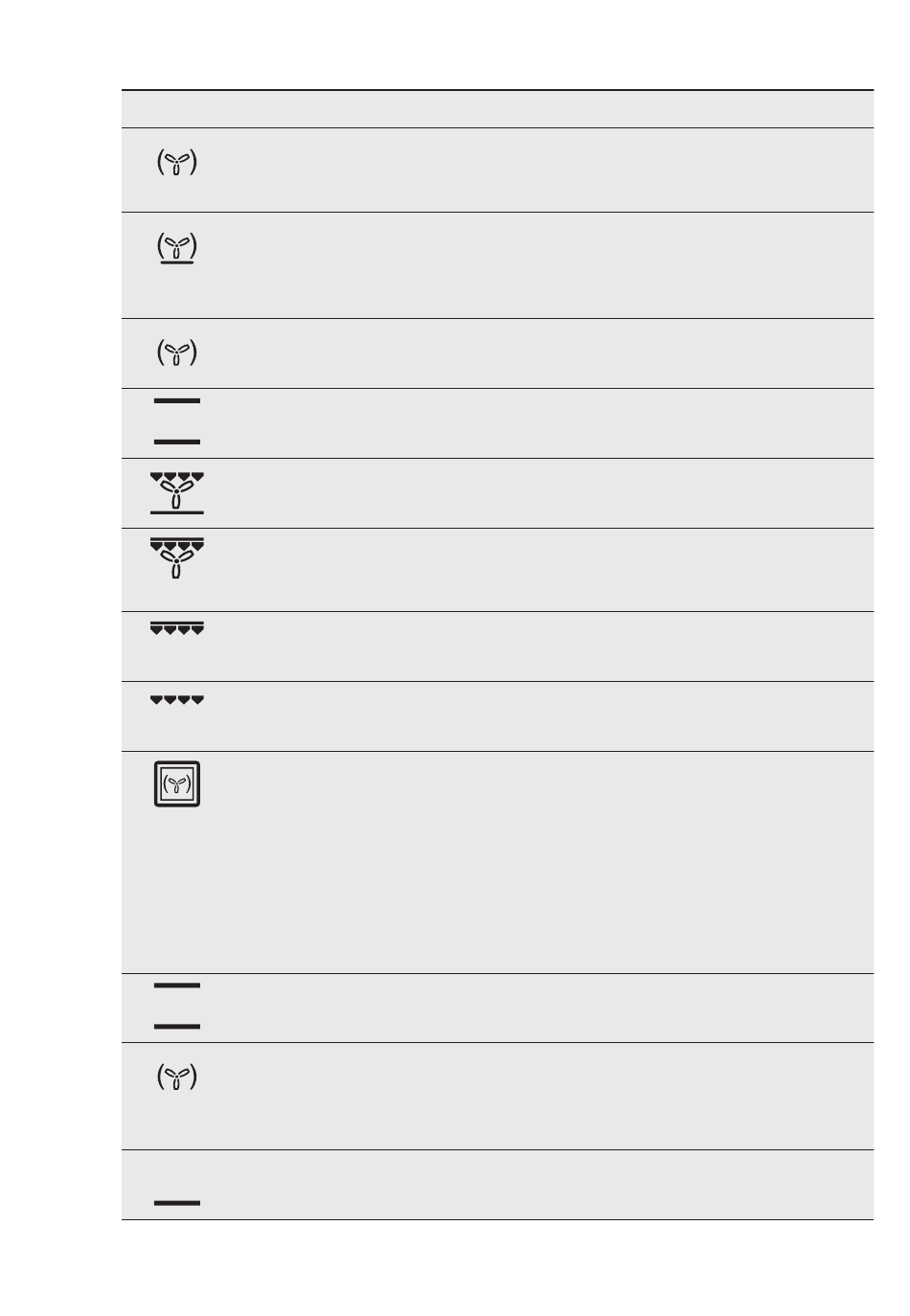Click the triangle row atop the fan with bottom line
This screenshot has height=1316, width=910.
[177, 476]
